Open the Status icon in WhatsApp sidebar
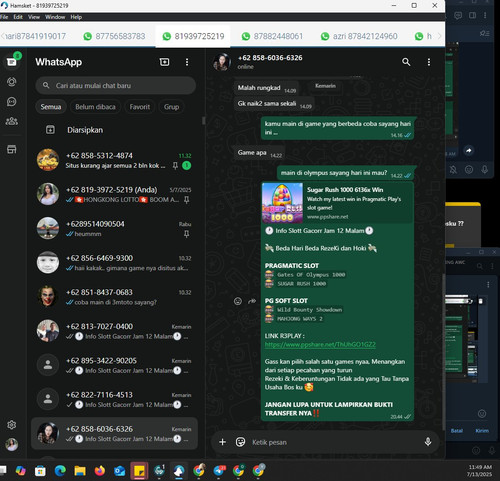Screen dimensions: 500x481 pyautogui.click(x=12, y=82)
